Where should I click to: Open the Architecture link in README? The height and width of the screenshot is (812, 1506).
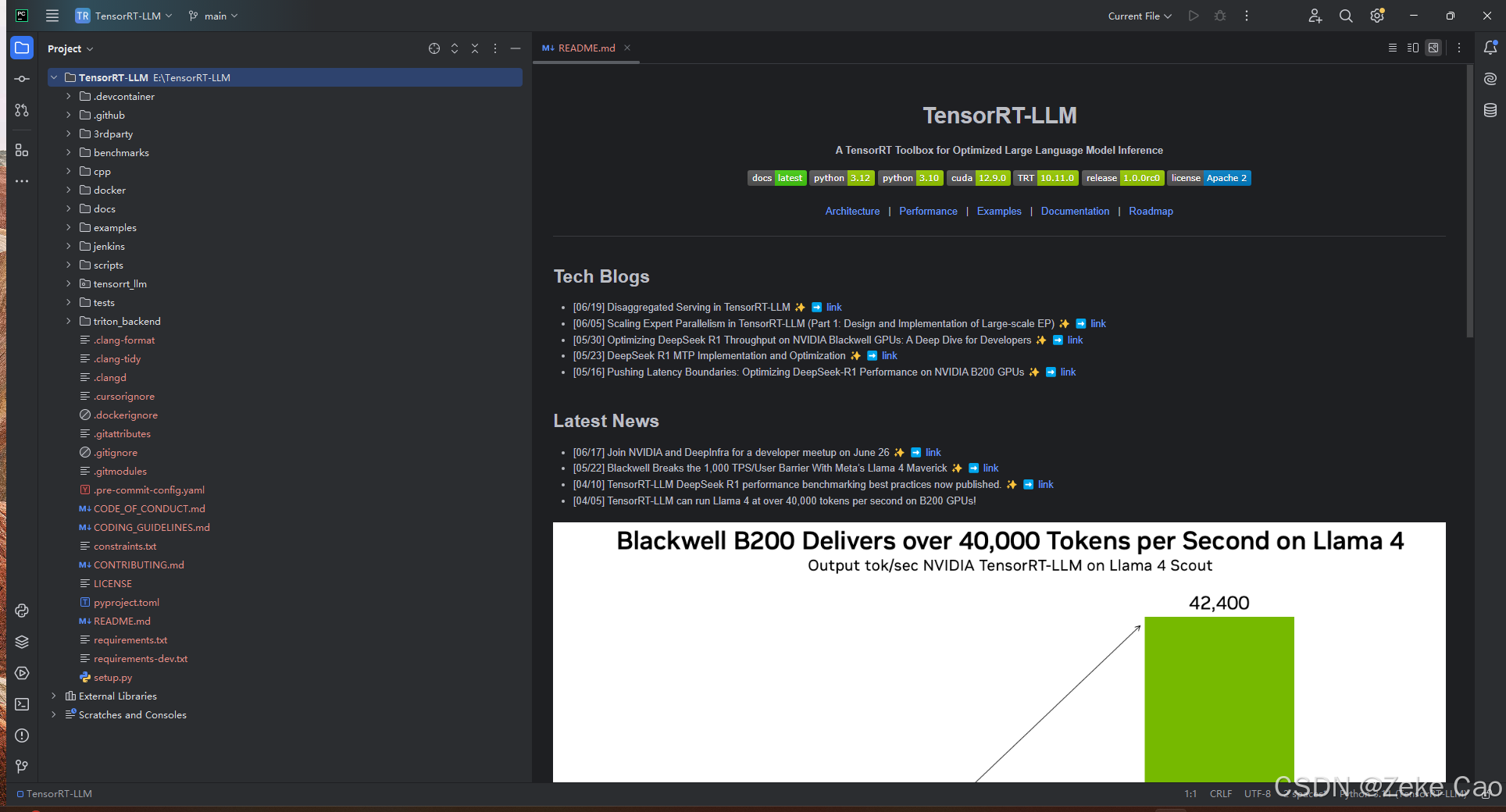(851, 211)
